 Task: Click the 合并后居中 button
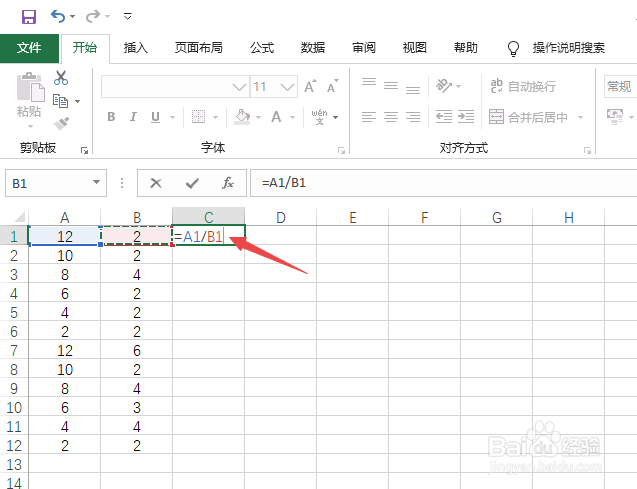coord(528,117)
